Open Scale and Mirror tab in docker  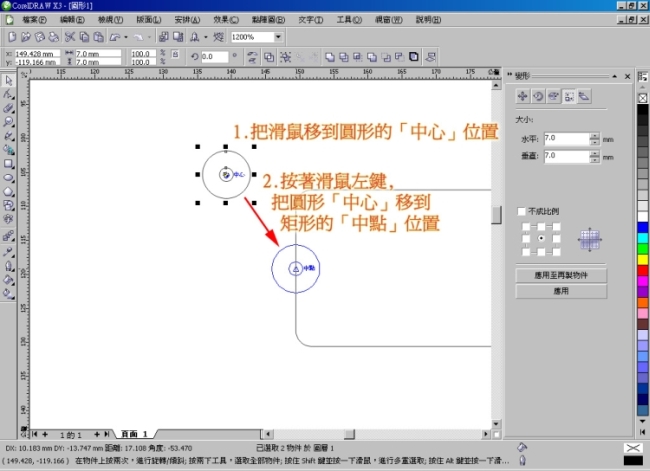click(x=553, y=96)
